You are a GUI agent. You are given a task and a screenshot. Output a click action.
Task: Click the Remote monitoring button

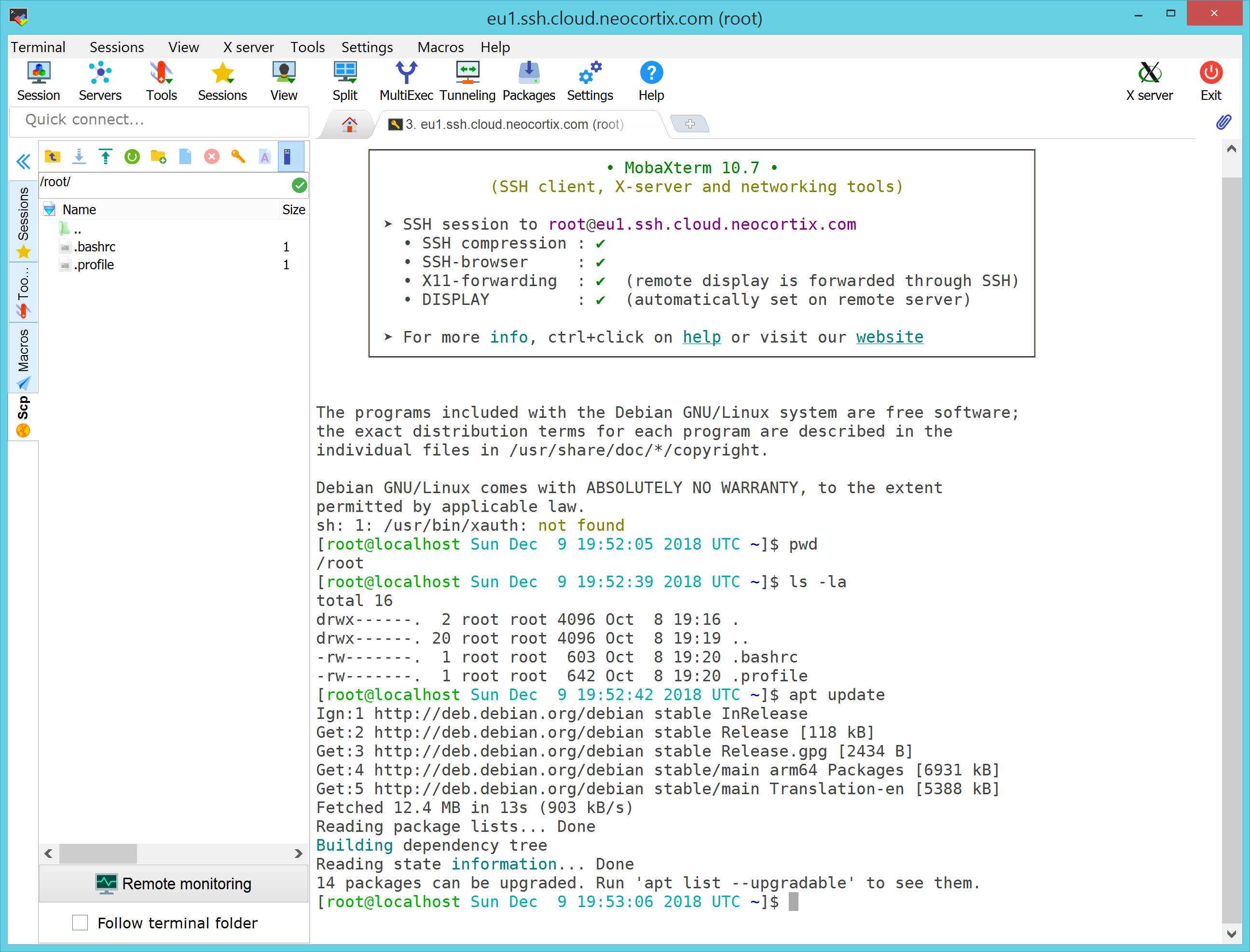(x=173, y=883)
